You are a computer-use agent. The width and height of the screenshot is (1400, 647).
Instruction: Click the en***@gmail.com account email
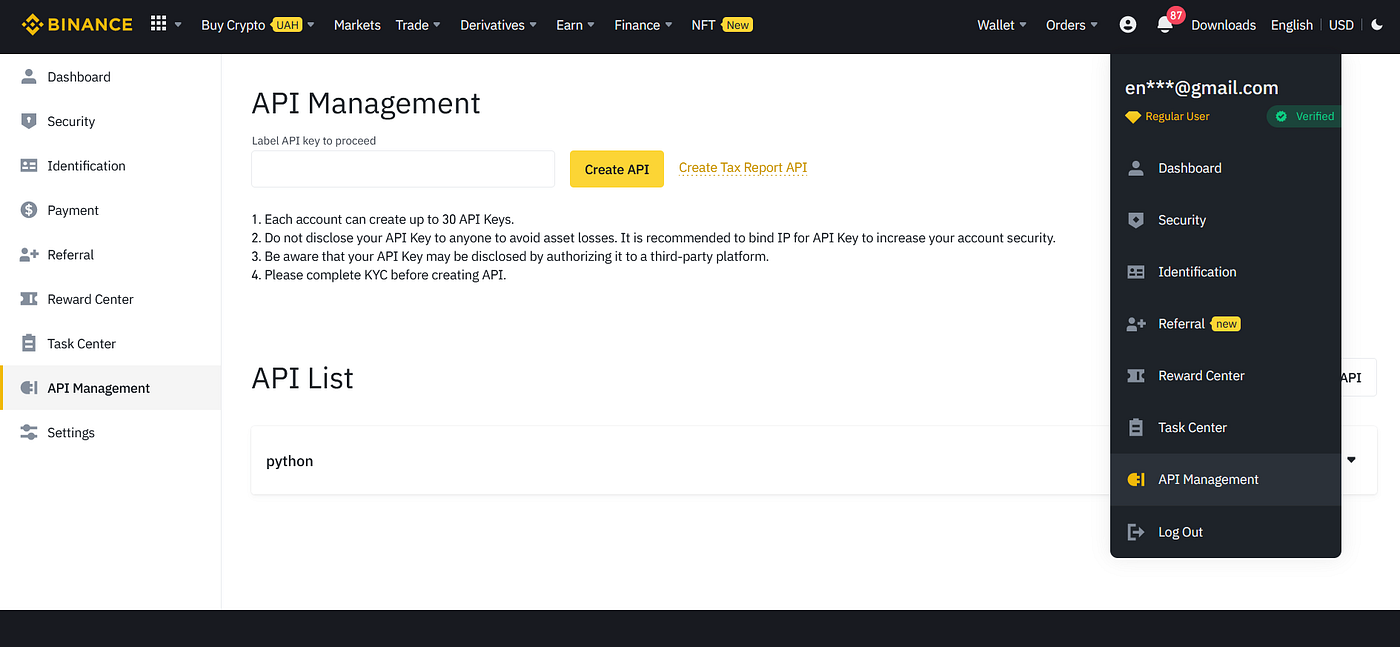[1202, 88]
